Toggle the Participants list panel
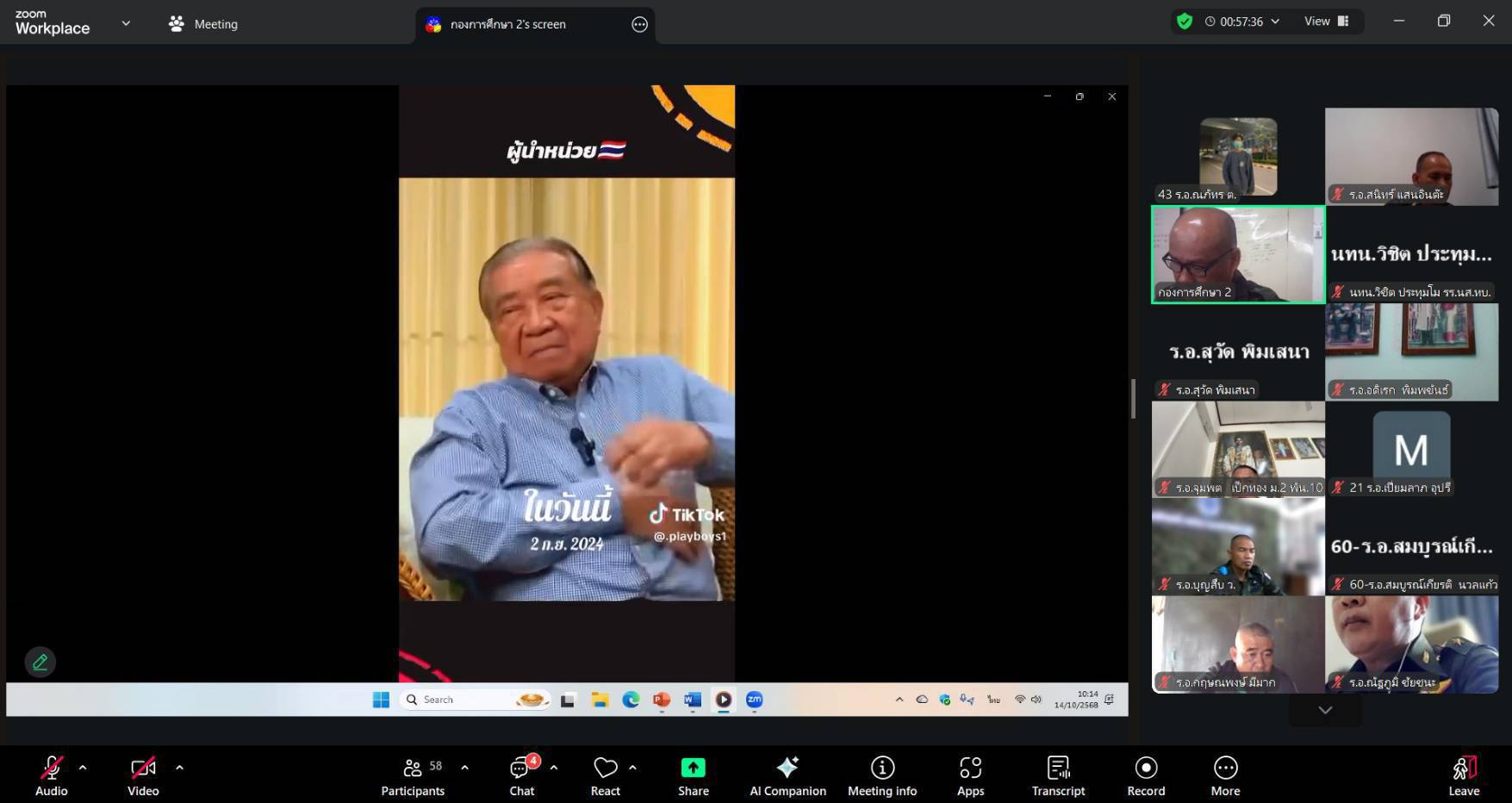 coord(413,775)
